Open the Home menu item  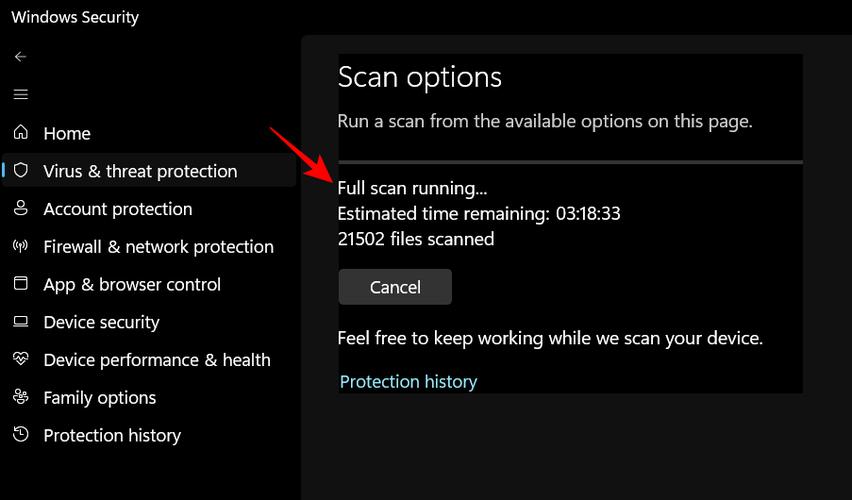point(67,133)
